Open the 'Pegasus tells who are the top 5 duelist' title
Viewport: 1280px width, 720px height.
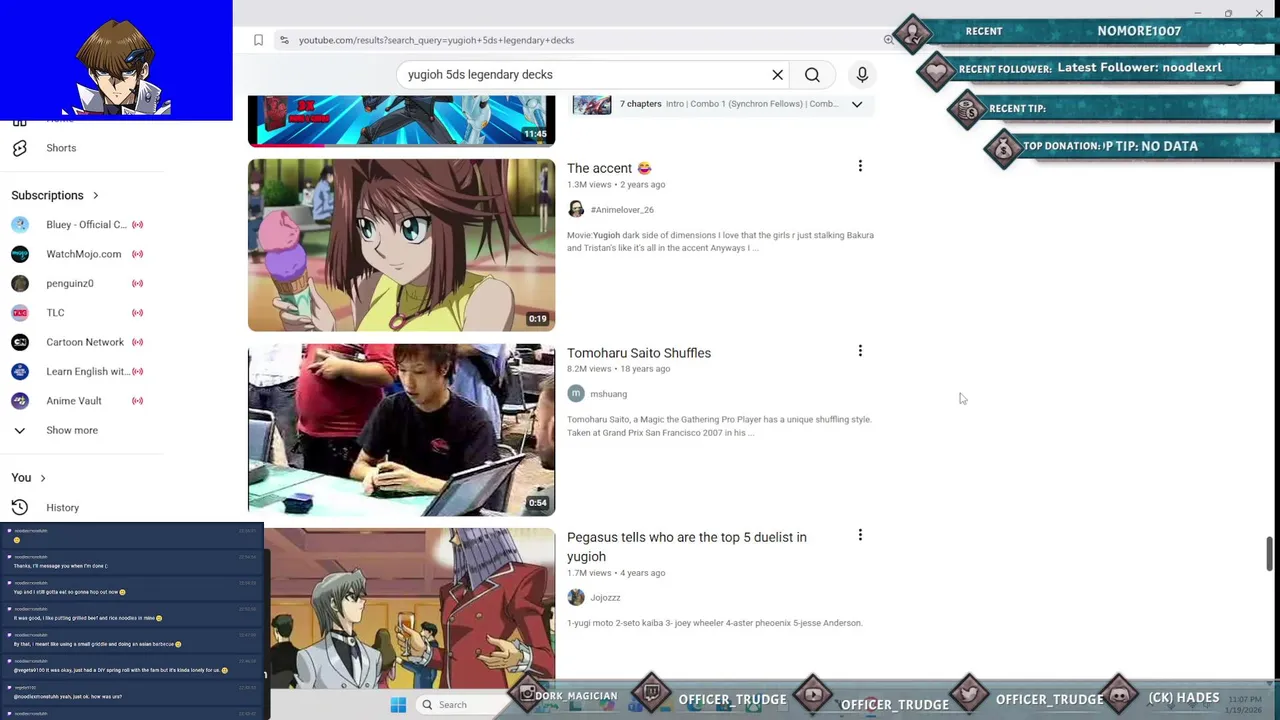coord(687,547)
